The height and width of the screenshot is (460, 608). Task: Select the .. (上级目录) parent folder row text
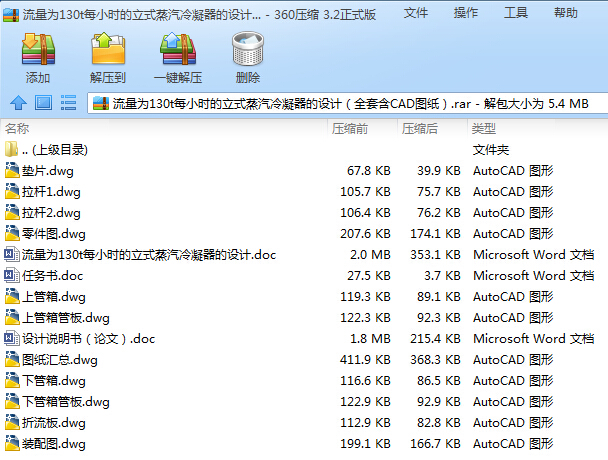pyautogui.click(x=55, y=150)
